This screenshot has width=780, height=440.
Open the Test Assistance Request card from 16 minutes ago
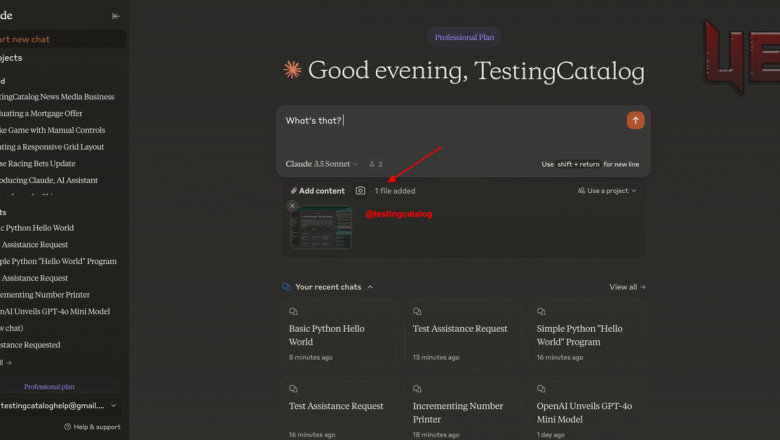pos(340,409)
